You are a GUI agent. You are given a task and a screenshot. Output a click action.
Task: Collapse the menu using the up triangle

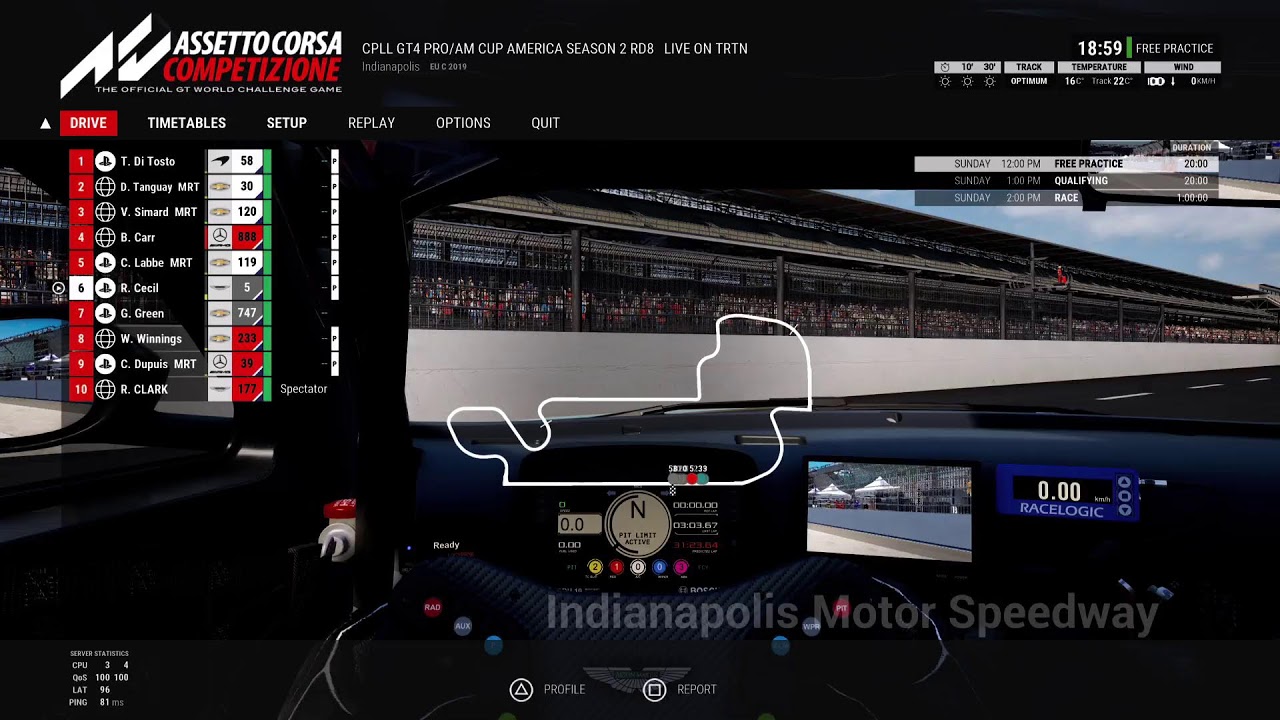(x=45, y=124)
